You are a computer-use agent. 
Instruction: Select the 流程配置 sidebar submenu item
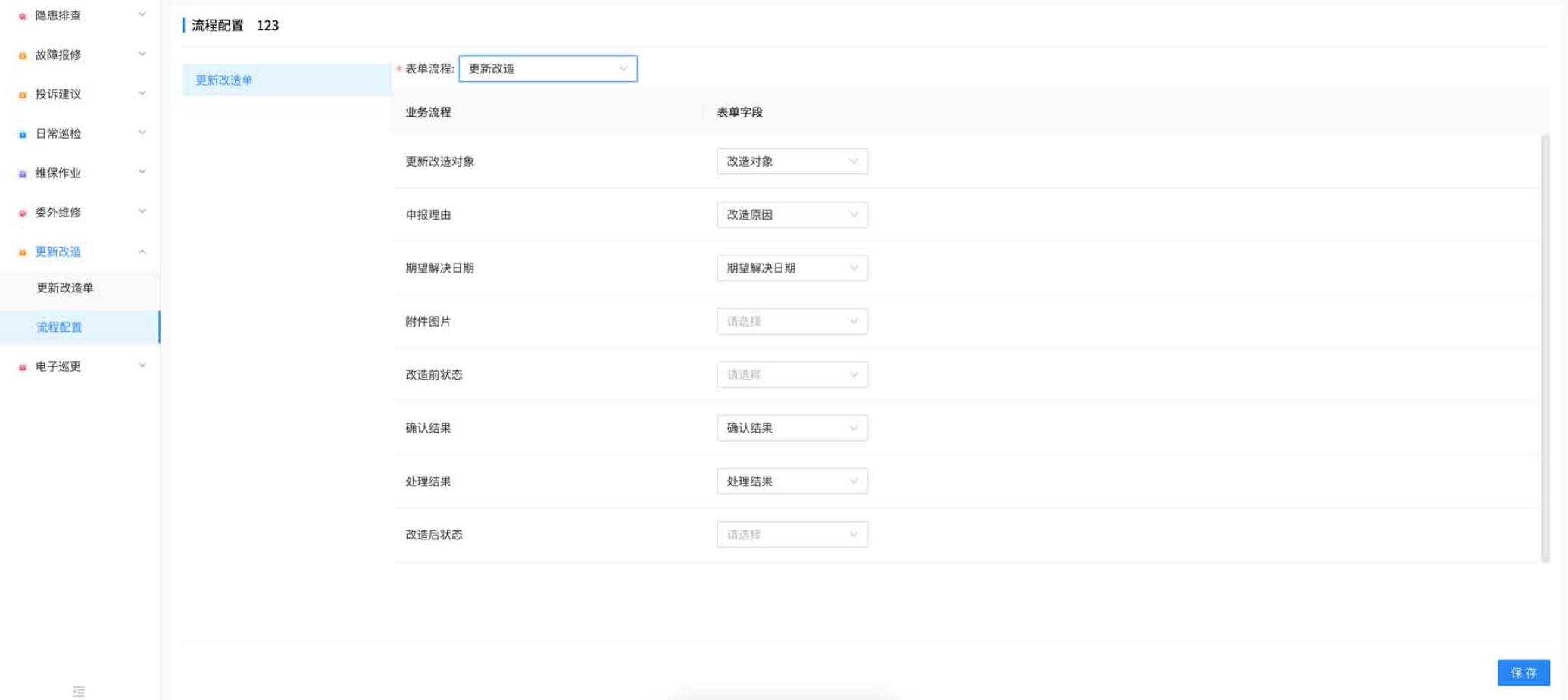coord(80,327)
